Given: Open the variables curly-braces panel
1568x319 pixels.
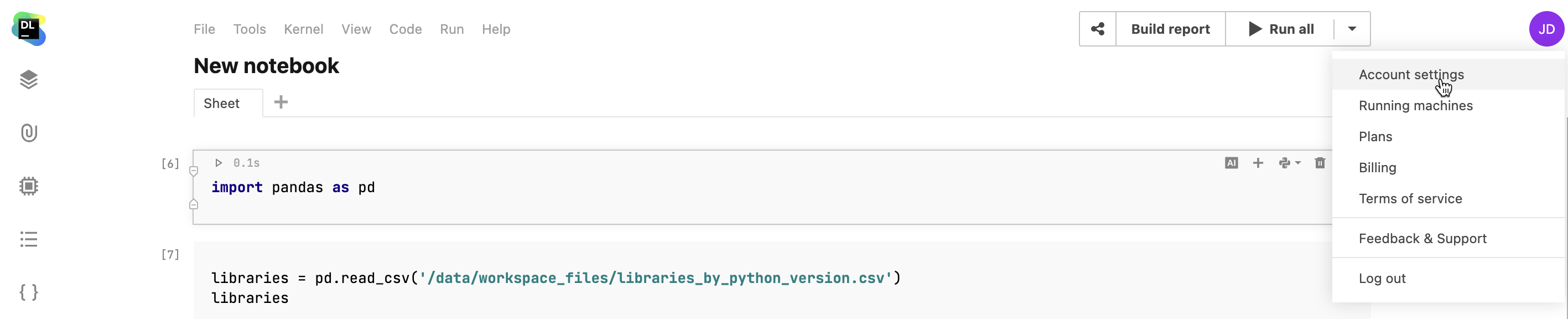Looking at the screenshot, I should pos(29,292).
